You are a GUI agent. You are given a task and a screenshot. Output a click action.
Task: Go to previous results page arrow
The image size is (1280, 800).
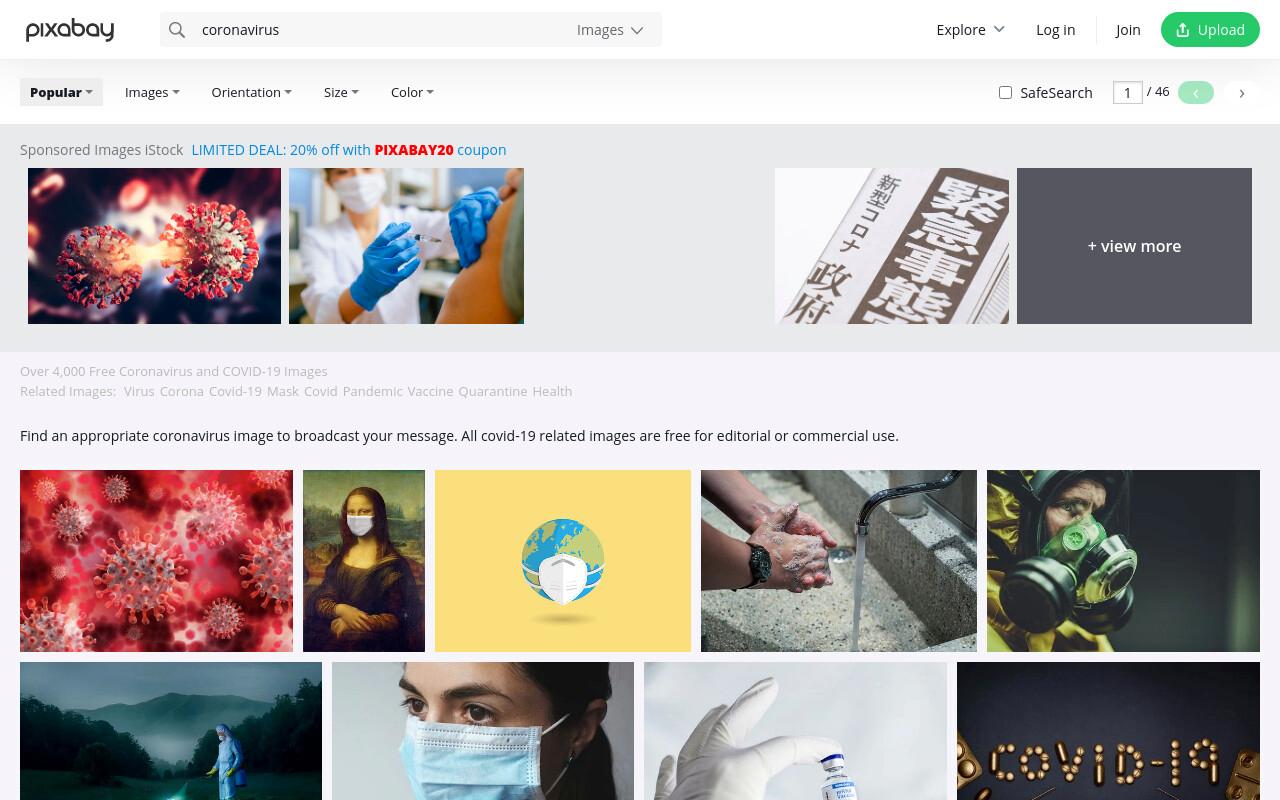click(1195, 93)
